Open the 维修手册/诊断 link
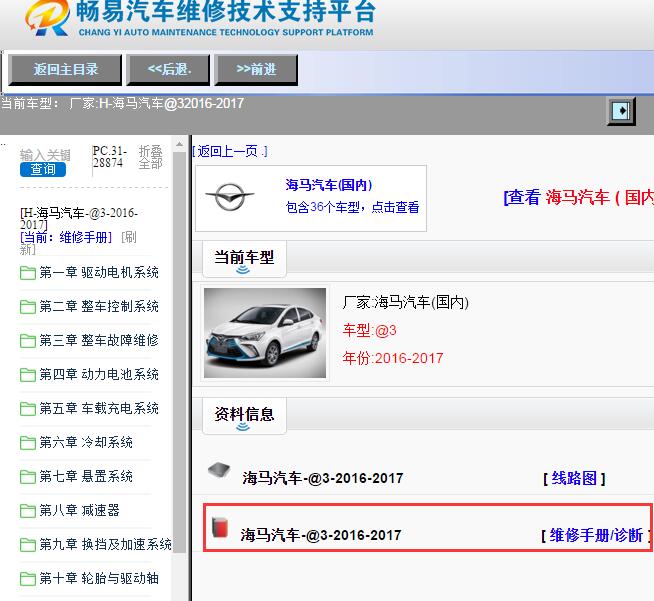 coord(596,536)
